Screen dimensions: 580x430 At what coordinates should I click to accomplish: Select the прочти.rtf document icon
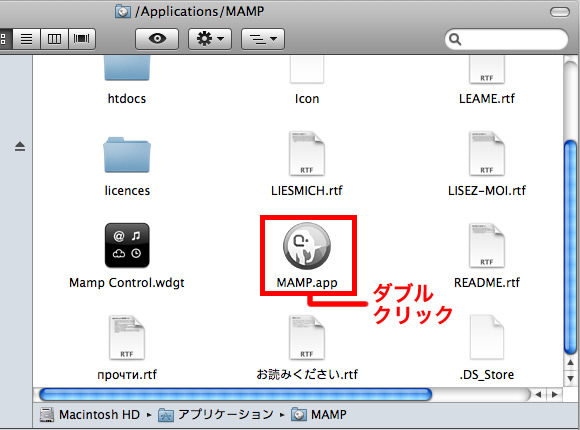pyautogui.click(x=127, y=337)
